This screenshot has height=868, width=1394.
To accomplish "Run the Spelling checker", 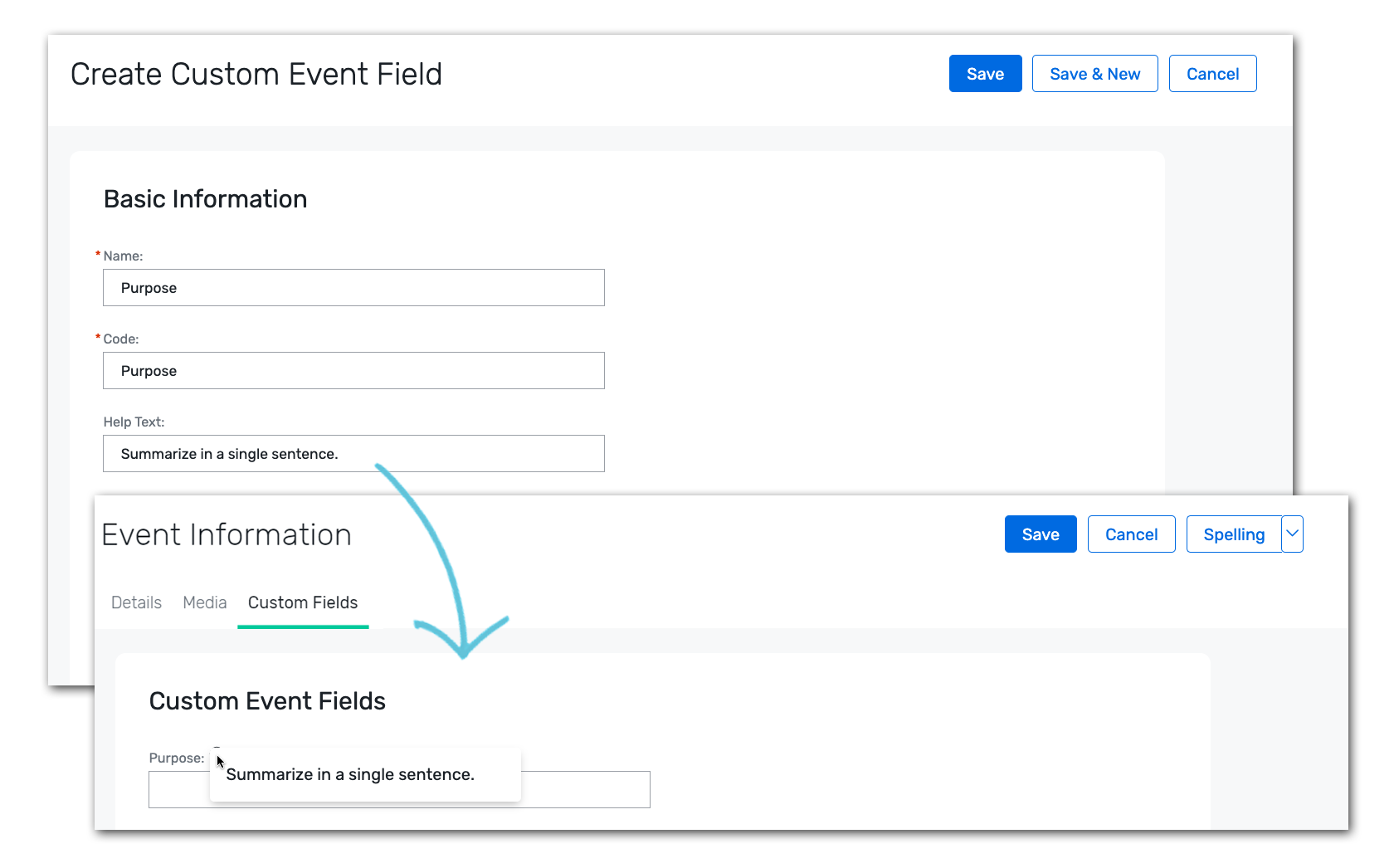I will click(1234, 534).
